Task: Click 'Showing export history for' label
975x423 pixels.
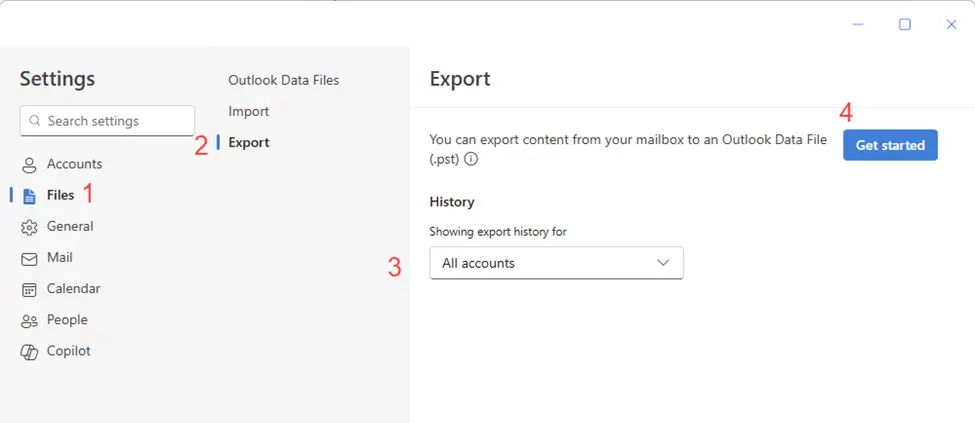Action: [498, 232]
